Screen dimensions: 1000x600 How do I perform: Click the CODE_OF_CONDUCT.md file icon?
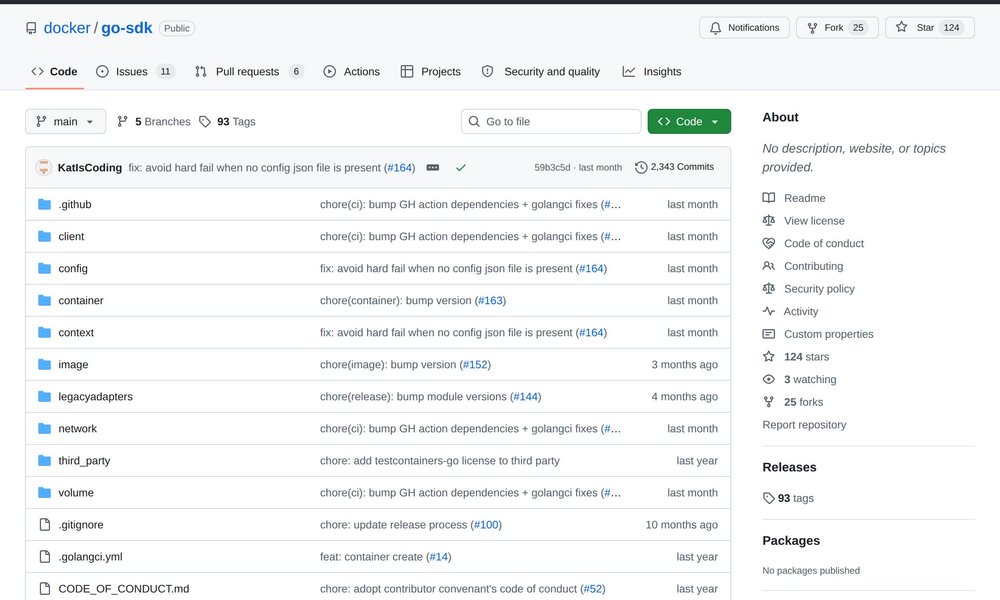(x=45, y=589)
